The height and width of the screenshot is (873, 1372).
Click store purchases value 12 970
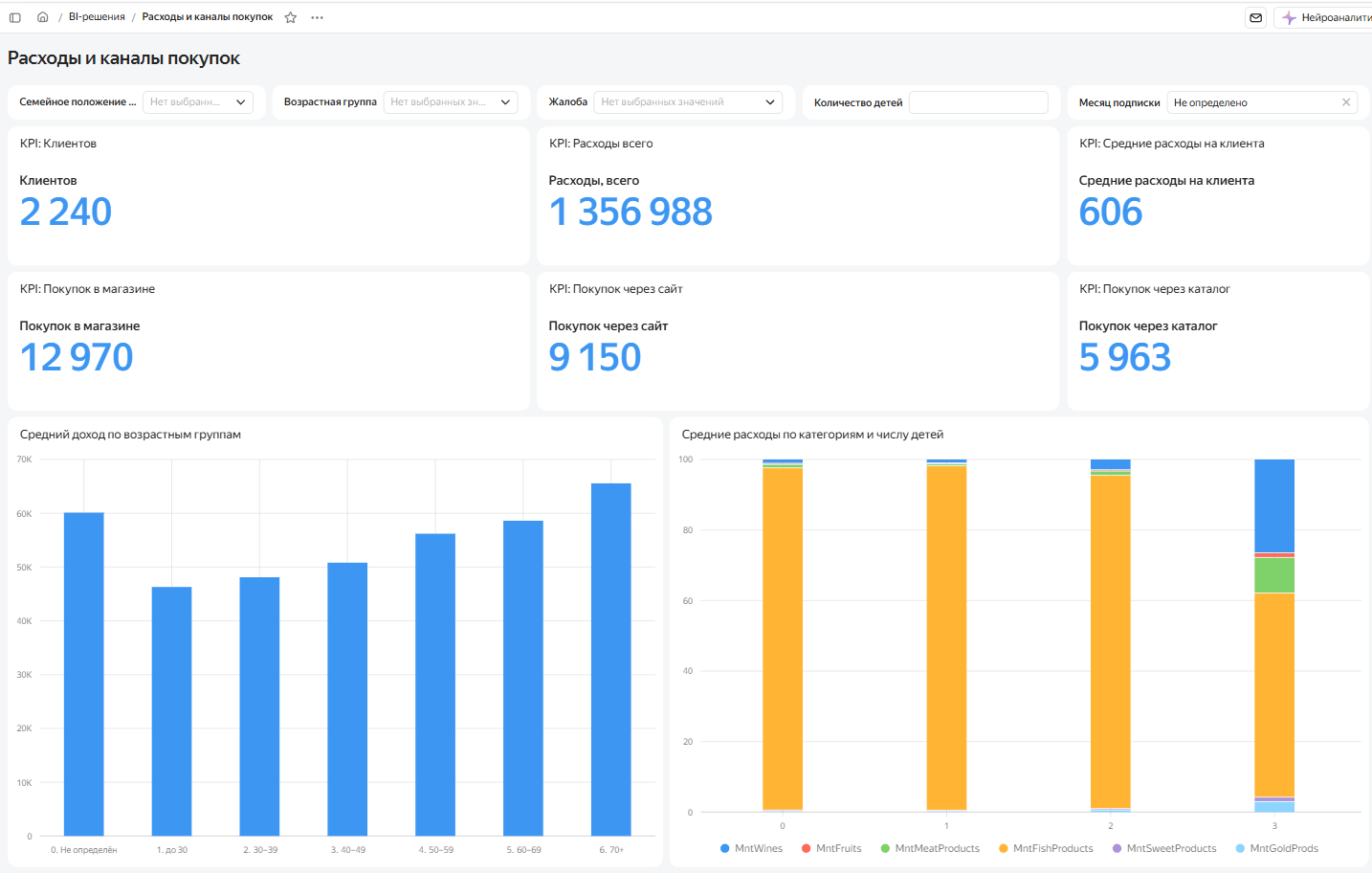coord(77,357)
